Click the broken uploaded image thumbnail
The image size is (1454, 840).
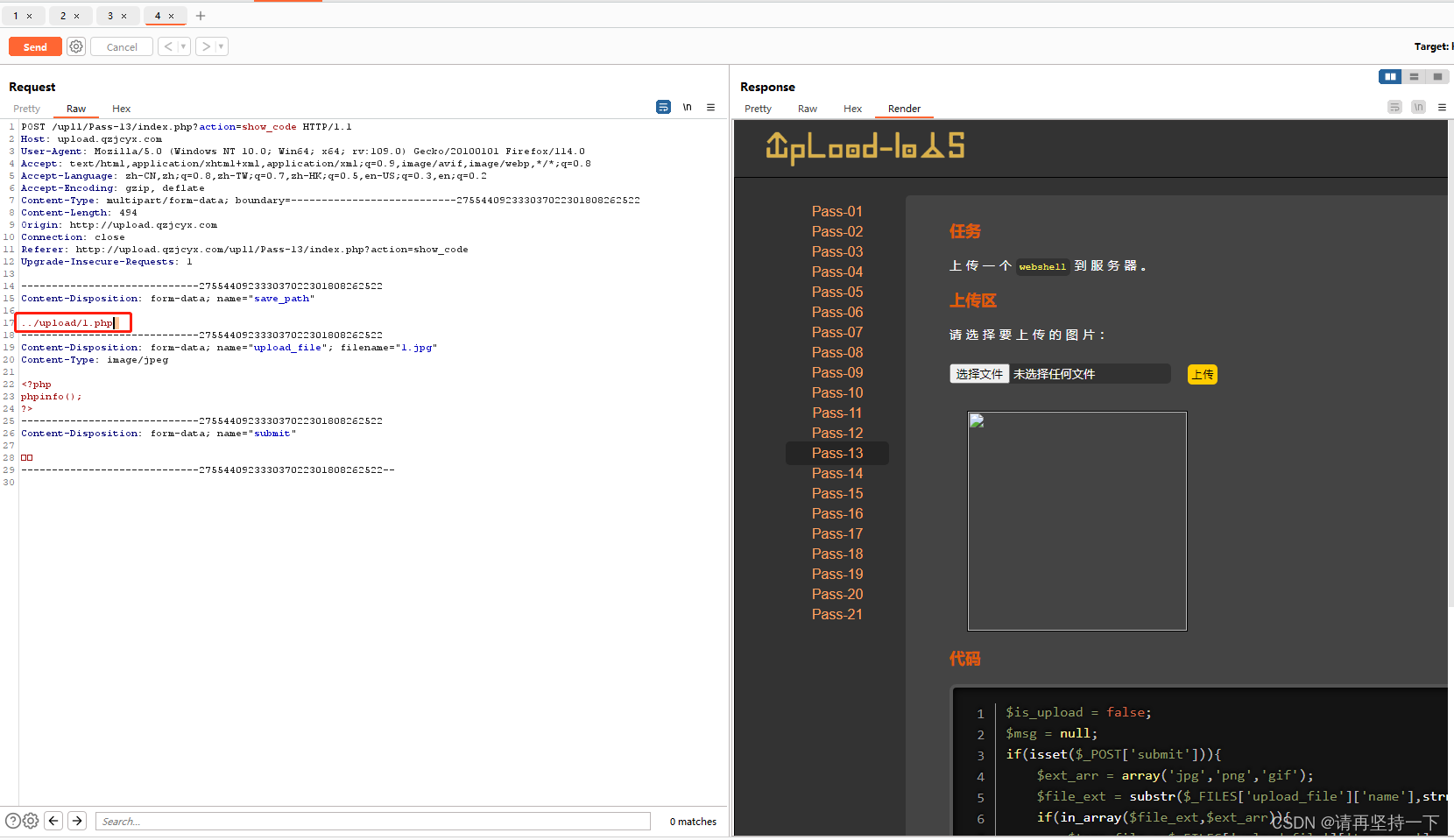tap(1076, 521)
